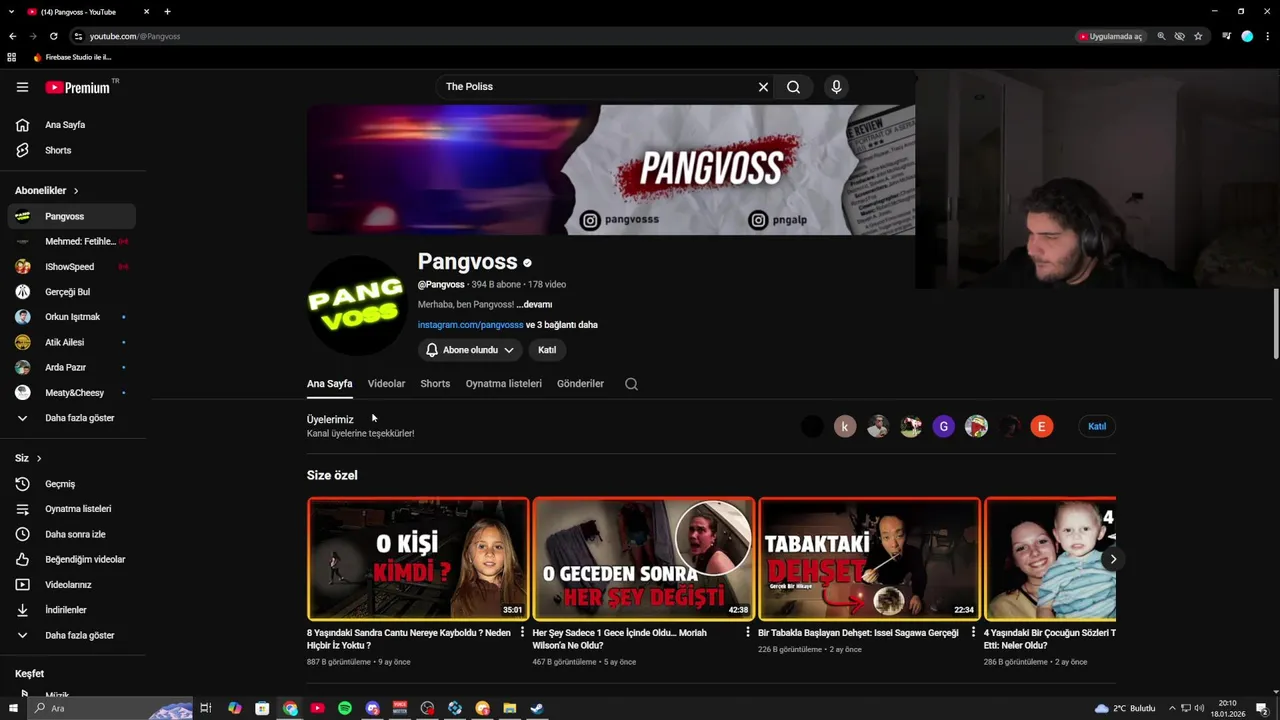
Task: Click the Katıl button beside subscribe
Action: click(x=547, y=350)
